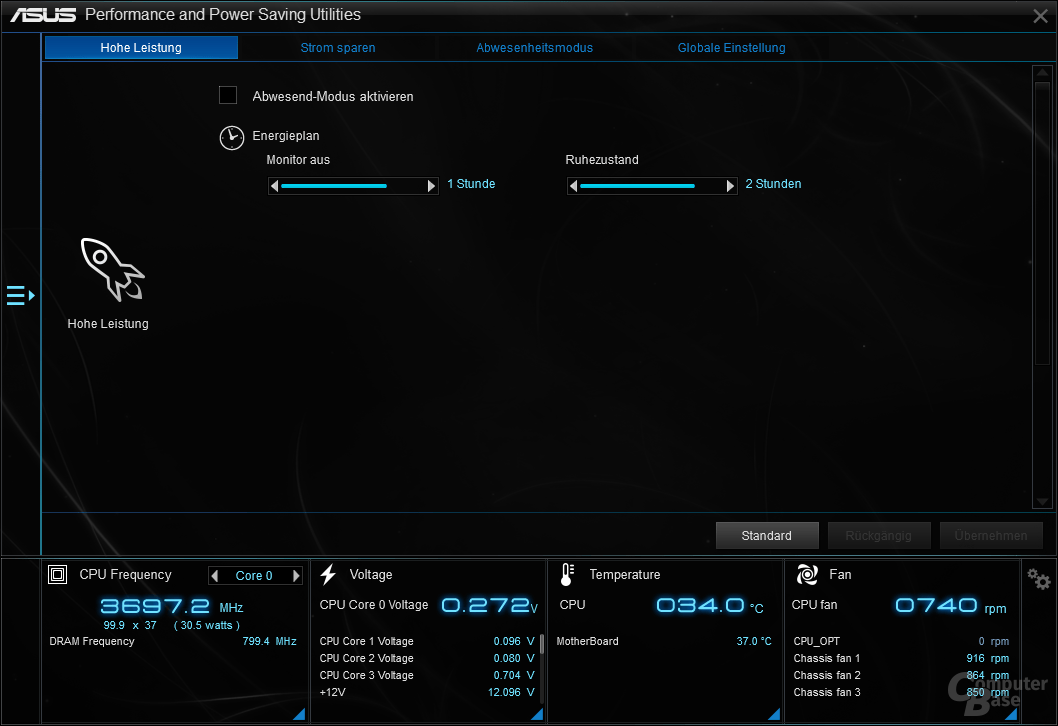Open the left sidebar menu icon
Screen dimensions: 1058x726
20,296
